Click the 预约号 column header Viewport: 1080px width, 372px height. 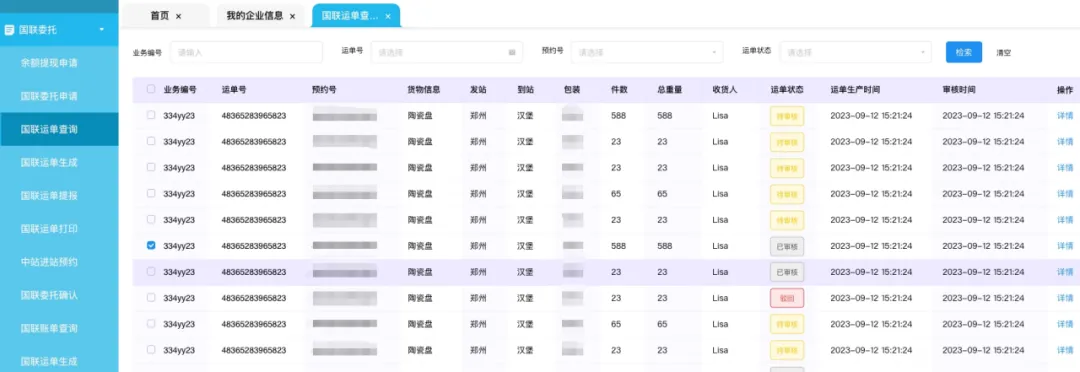click(x=324, y=90)
